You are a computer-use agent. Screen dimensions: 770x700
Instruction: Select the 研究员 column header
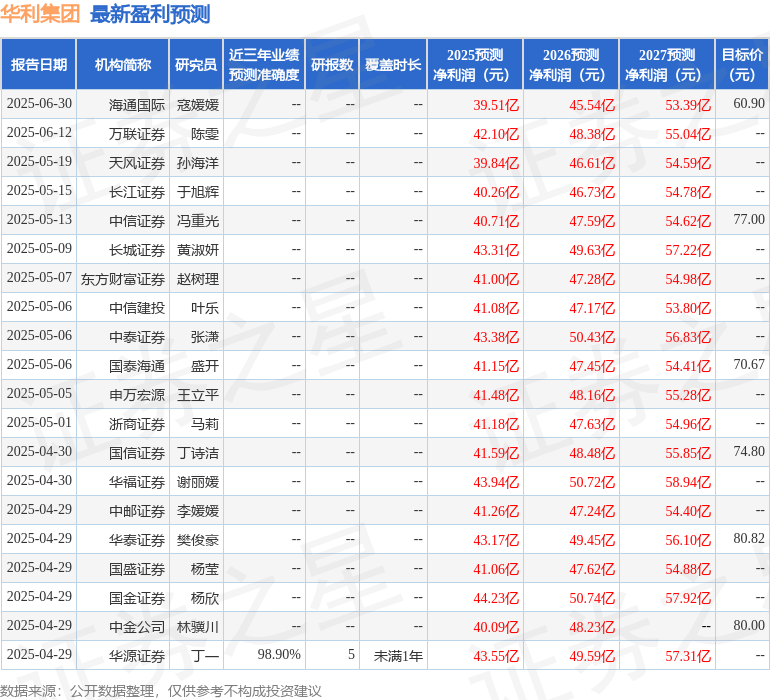pos(196,64)
